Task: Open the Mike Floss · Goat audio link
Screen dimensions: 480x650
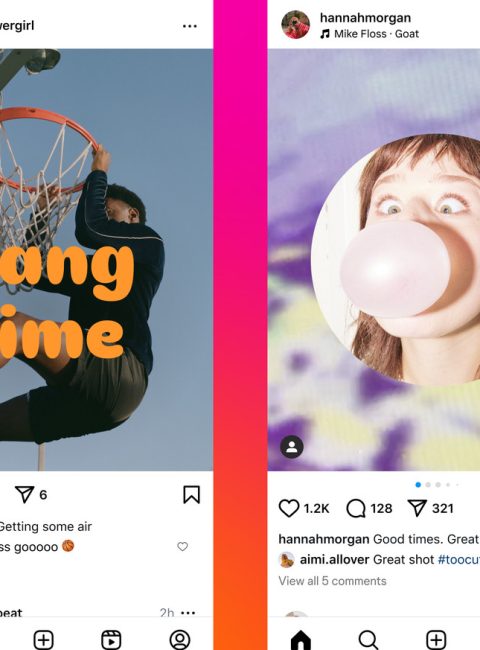Action: click(369, 34)
